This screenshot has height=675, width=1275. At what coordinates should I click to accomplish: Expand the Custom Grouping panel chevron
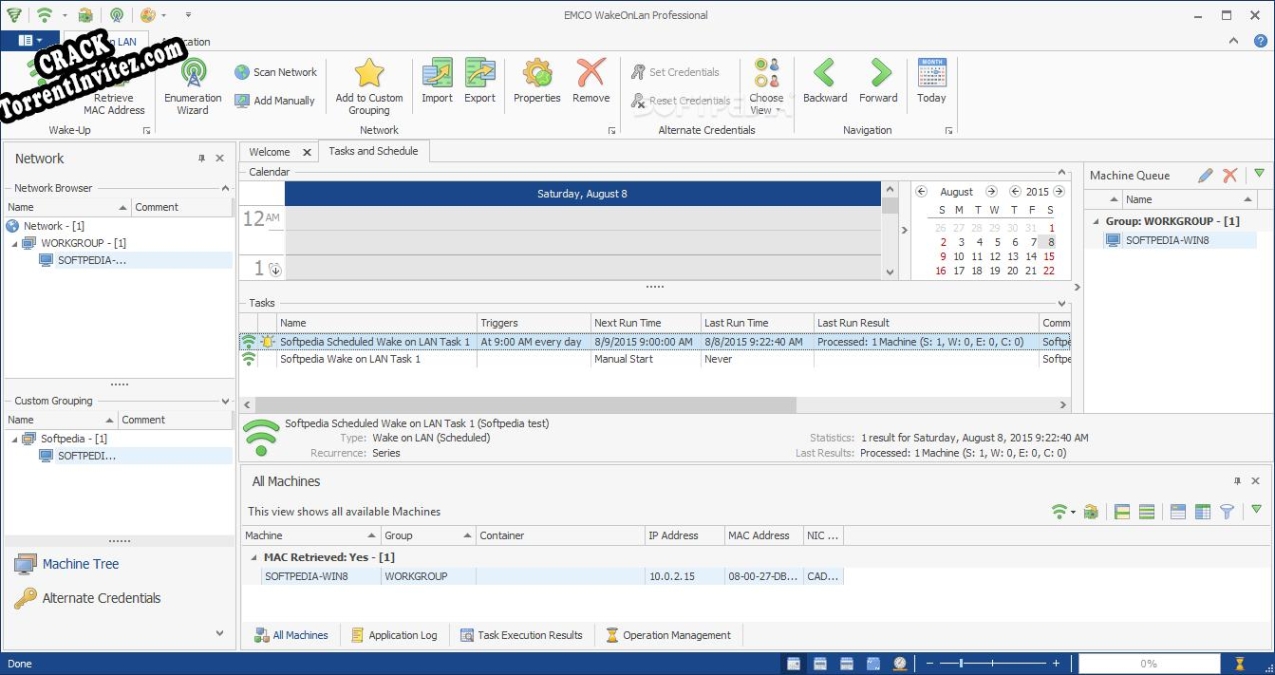tap(225, 401)
